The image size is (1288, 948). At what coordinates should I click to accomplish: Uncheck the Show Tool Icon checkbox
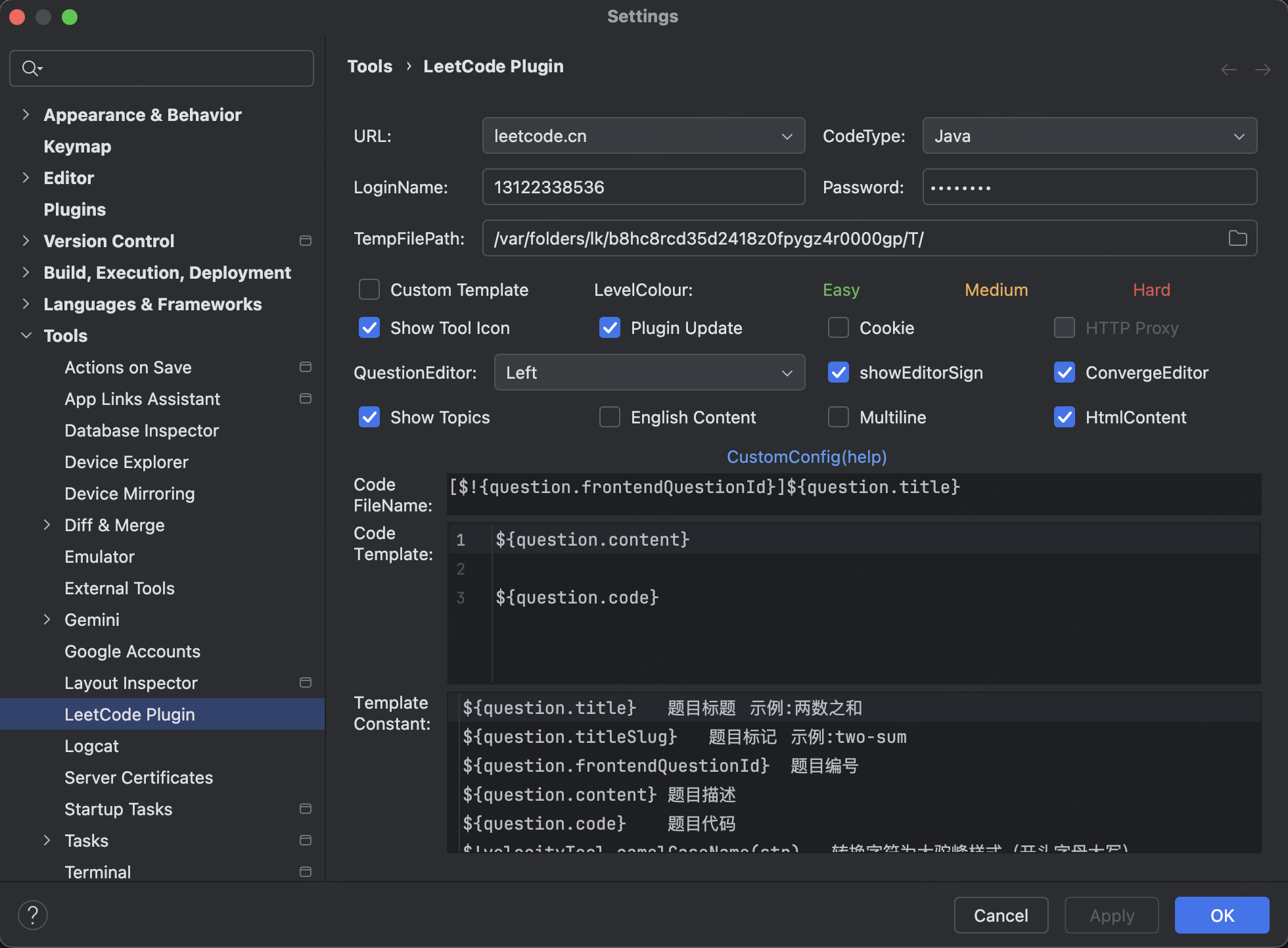pyautogui.click(x=369, y=327)
